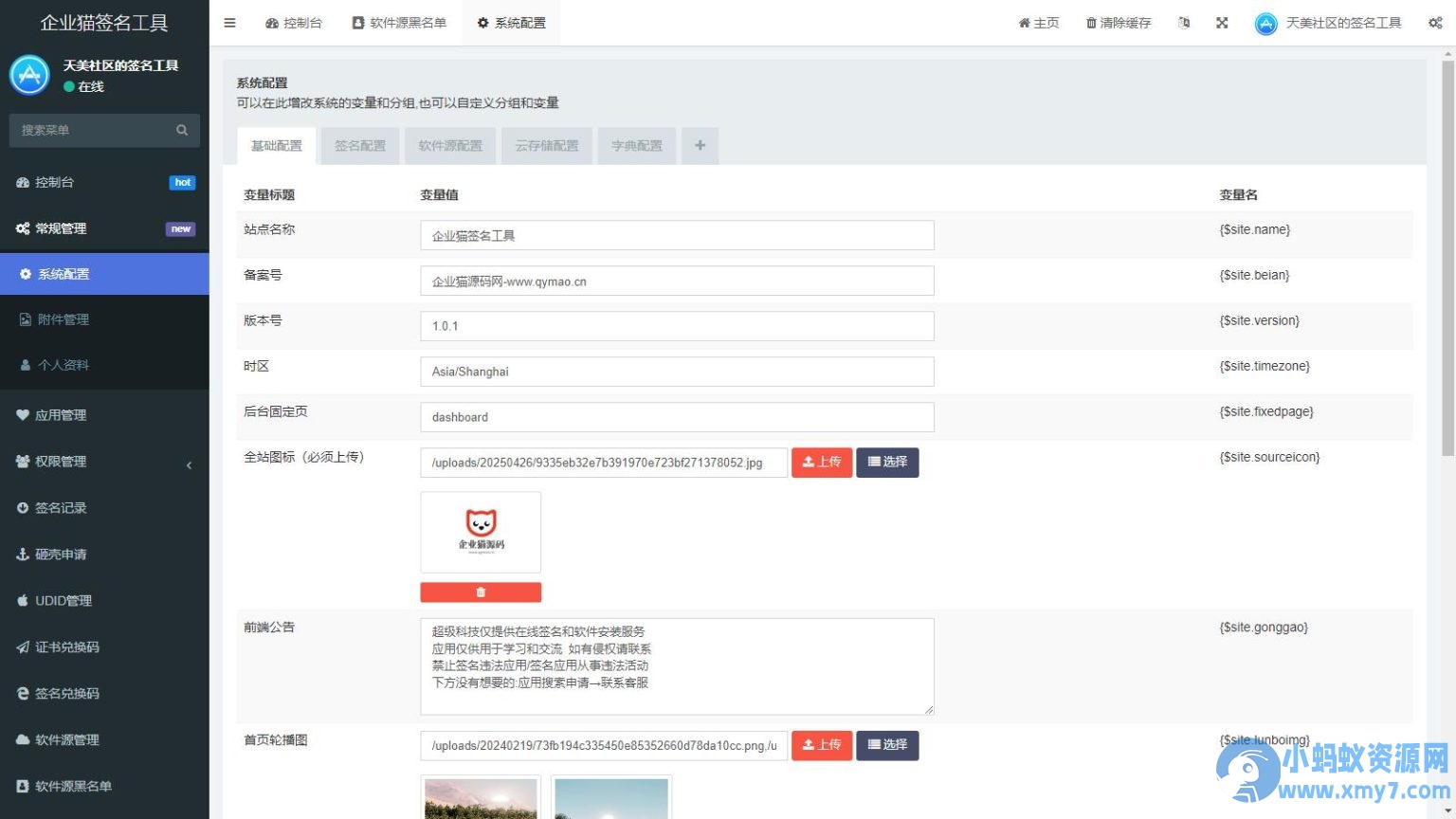Image resolution: width=1456 pixels, height=819 pixels.
Task: Click the {$site.timezone} variable text
Action: pyautogui.click(x=1265, y=366)
